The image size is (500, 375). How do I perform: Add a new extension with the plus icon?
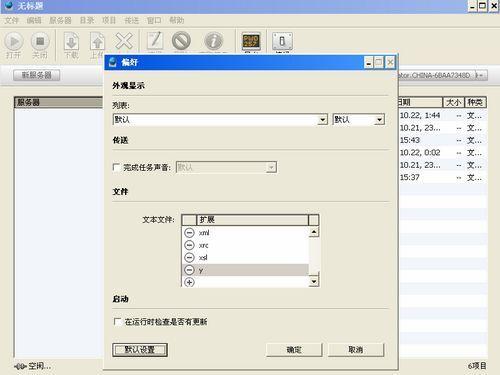(189, 282)
